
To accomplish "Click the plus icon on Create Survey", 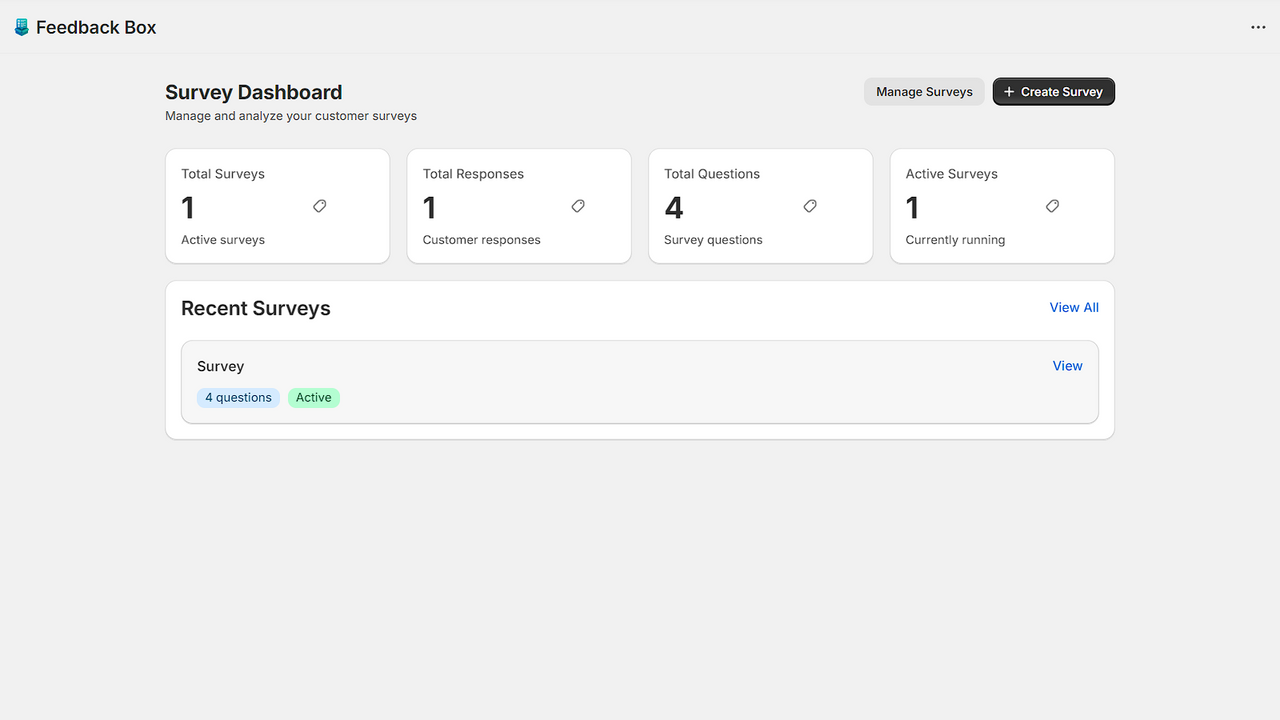I will tap(1009, 92).
